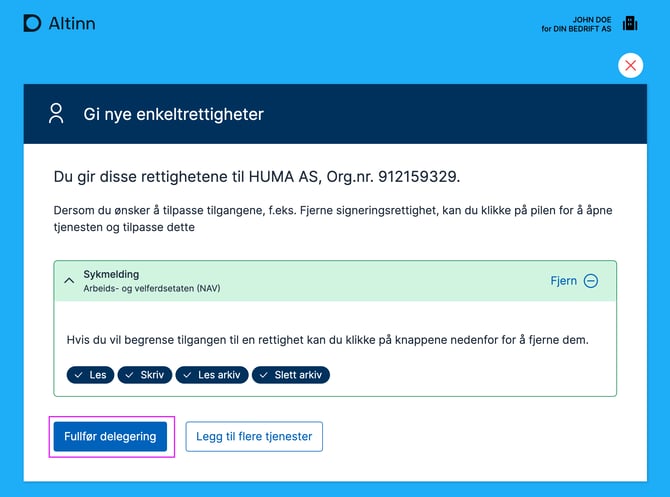This screenshot has height=497, width=670.
Task: Collapse the Sykmelding service panel
Action: [69, 281]
